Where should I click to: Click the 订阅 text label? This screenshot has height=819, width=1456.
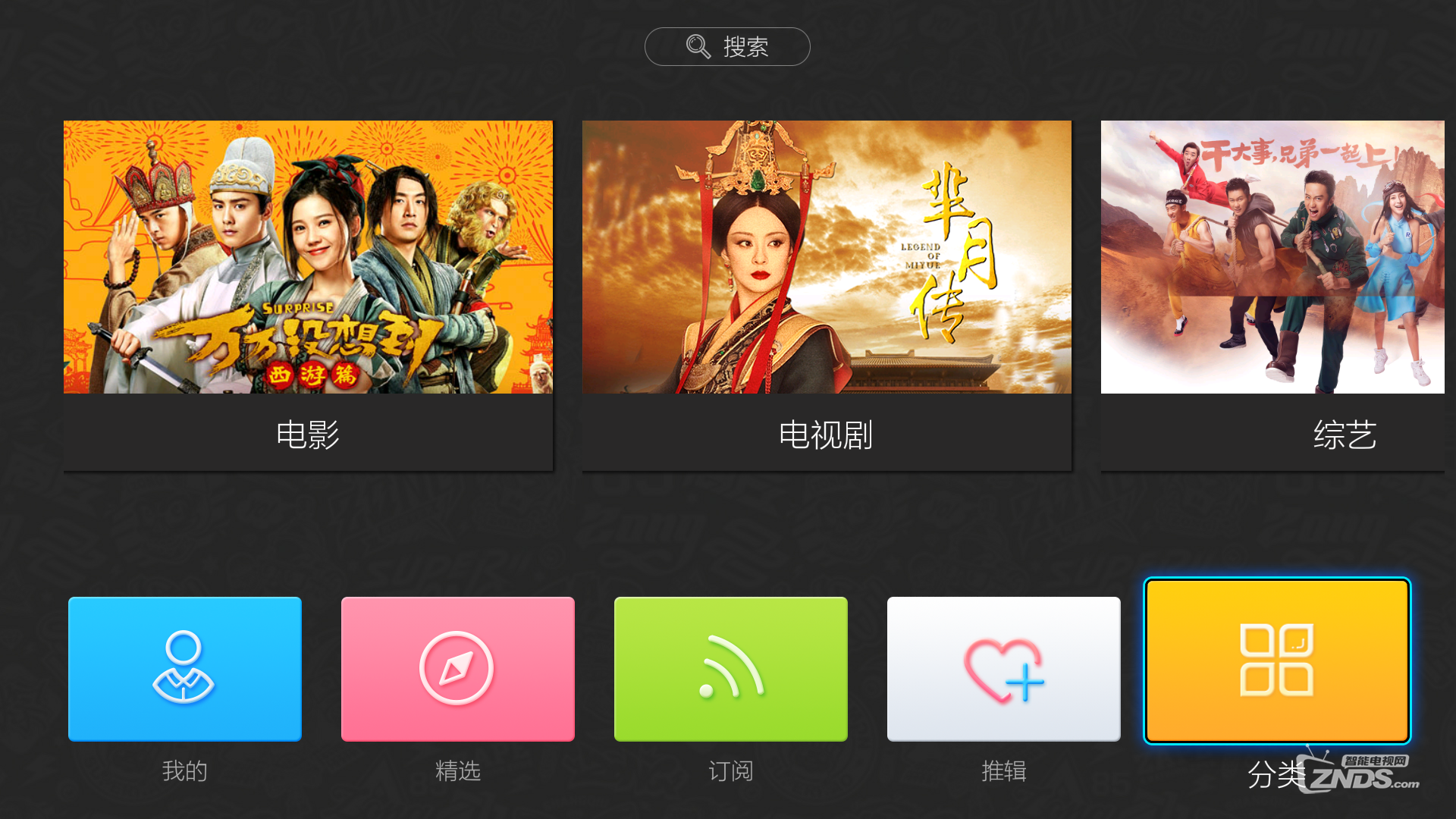[730, 771]
